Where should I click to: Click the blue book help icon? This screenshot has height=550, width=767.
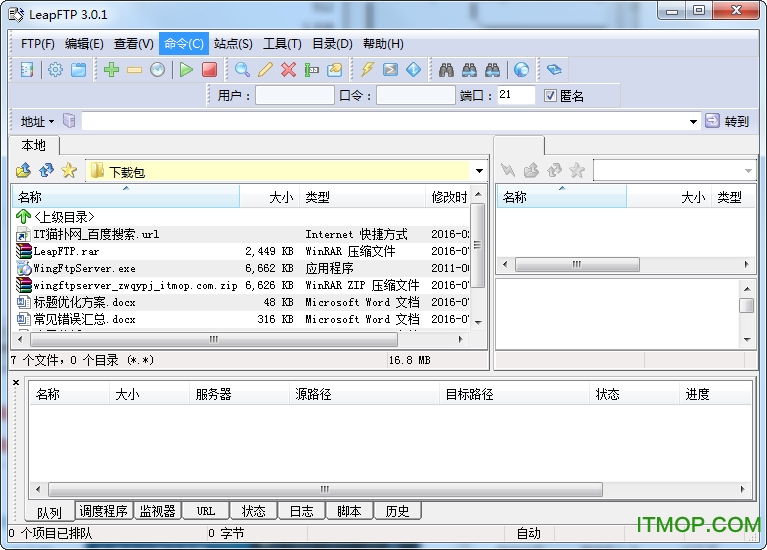click(x=554, y=69)
